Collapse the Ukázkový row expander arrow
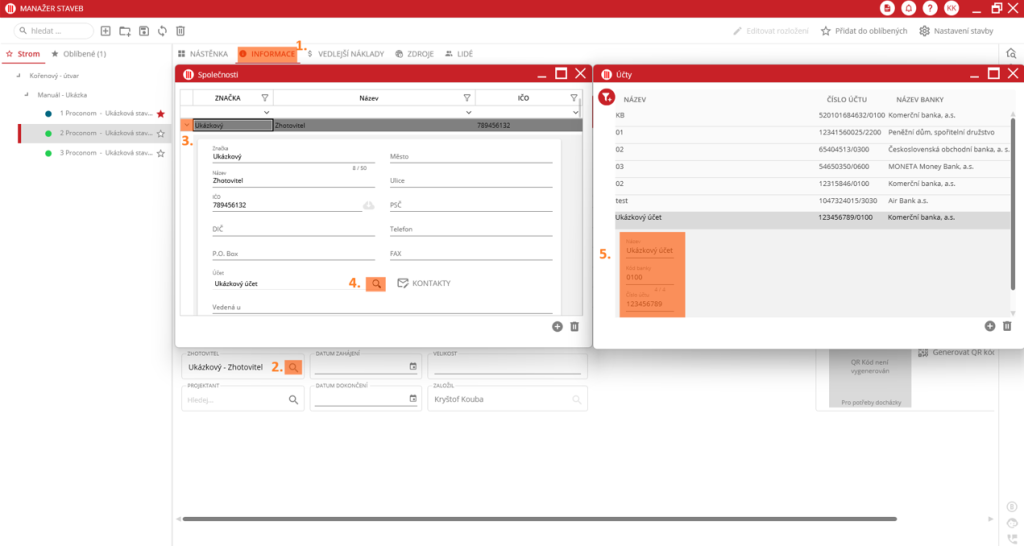This screenshot has height=546, width=1024. tap(186, 126)
